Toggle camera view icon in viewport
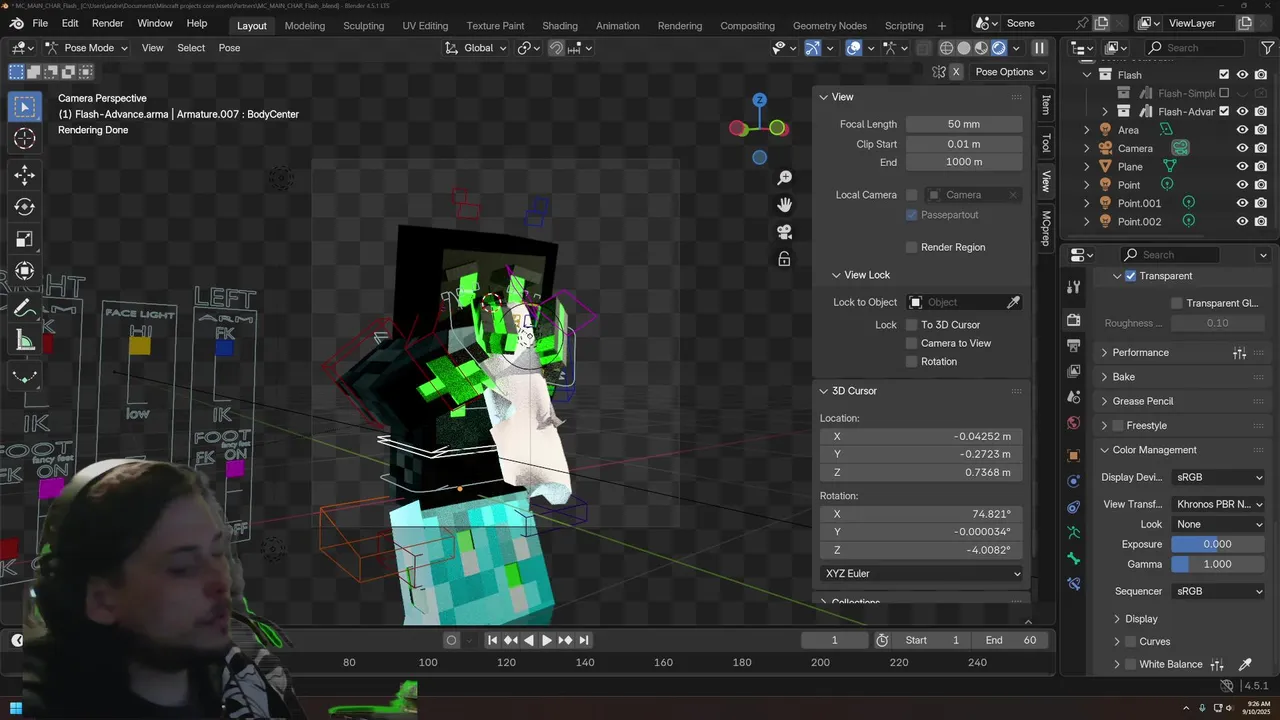The height and width of the screenshot is (720, 1280). pos(785,232)
